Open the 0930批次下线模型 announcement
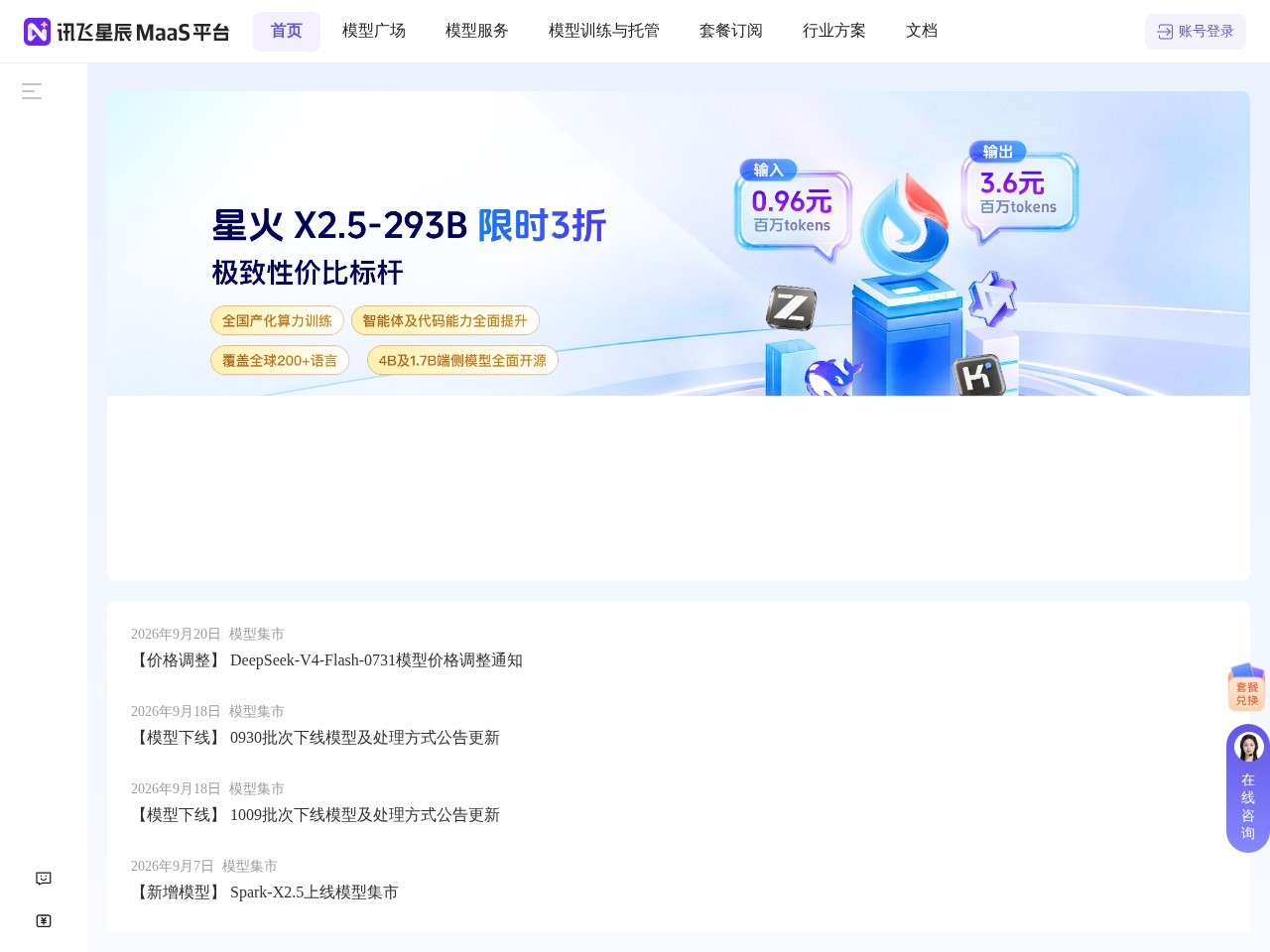The height and width of the screenshot is (952, 1270). point(316,738)
